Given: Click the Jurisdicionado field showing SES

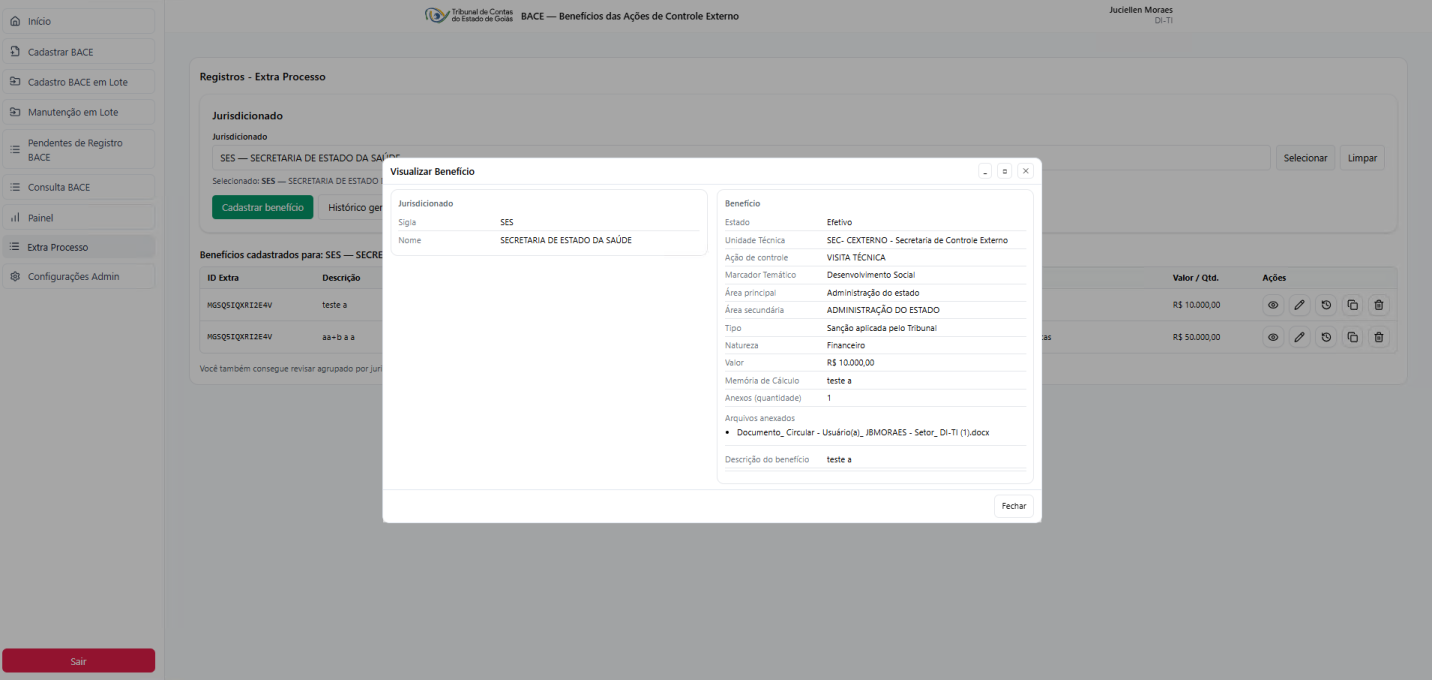Looking at the screenshot, I should pos(740,158).
